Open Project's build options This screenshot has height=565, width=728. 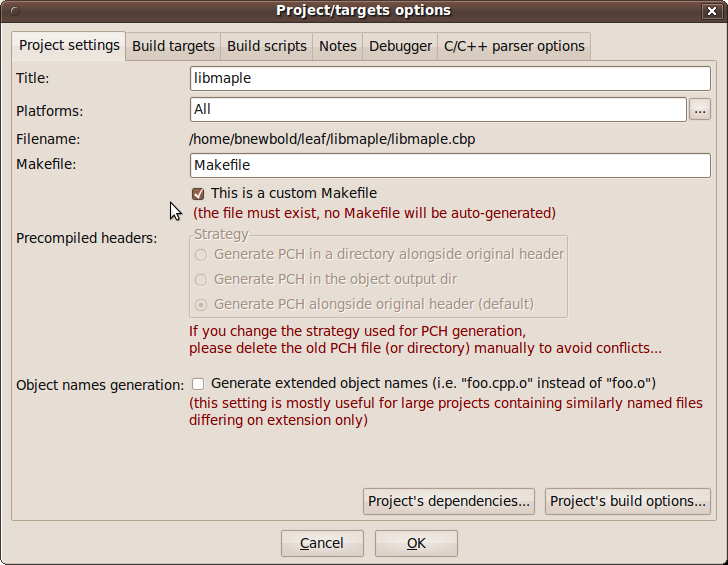628,501
